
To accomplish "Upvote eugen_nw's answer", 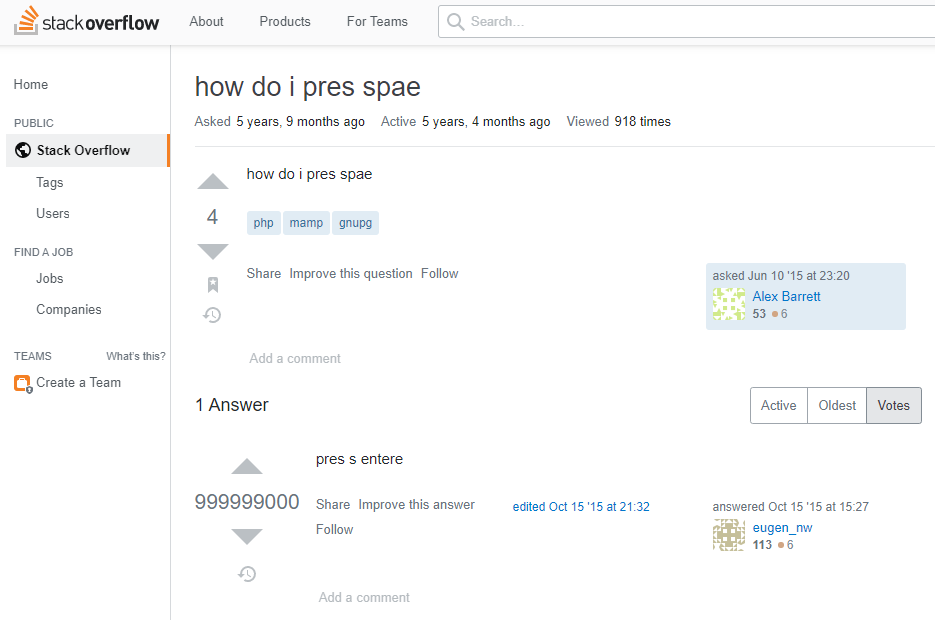I will tap(247, 466).
